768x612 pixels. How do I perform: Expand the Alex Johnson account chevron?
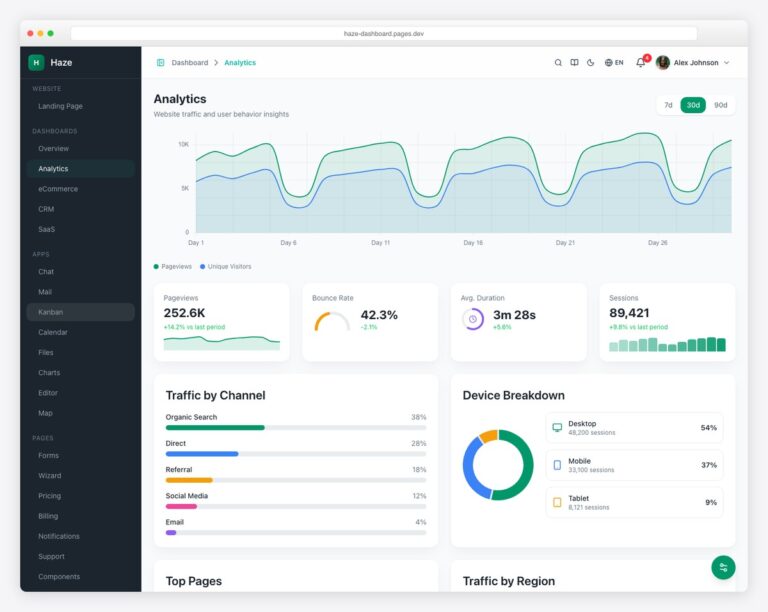726,63
